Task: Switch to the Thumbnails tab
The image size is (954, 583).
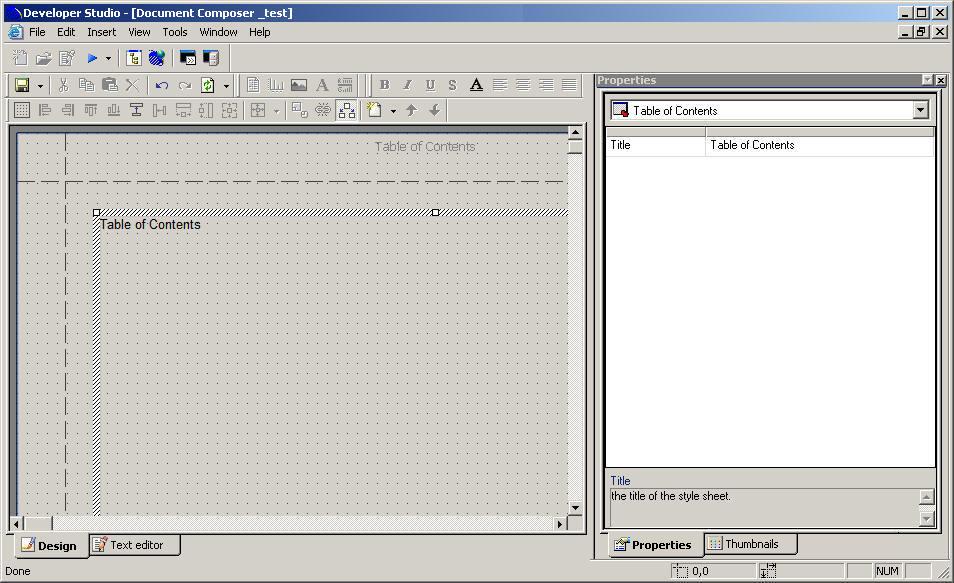Action: [x=750, y=544]
